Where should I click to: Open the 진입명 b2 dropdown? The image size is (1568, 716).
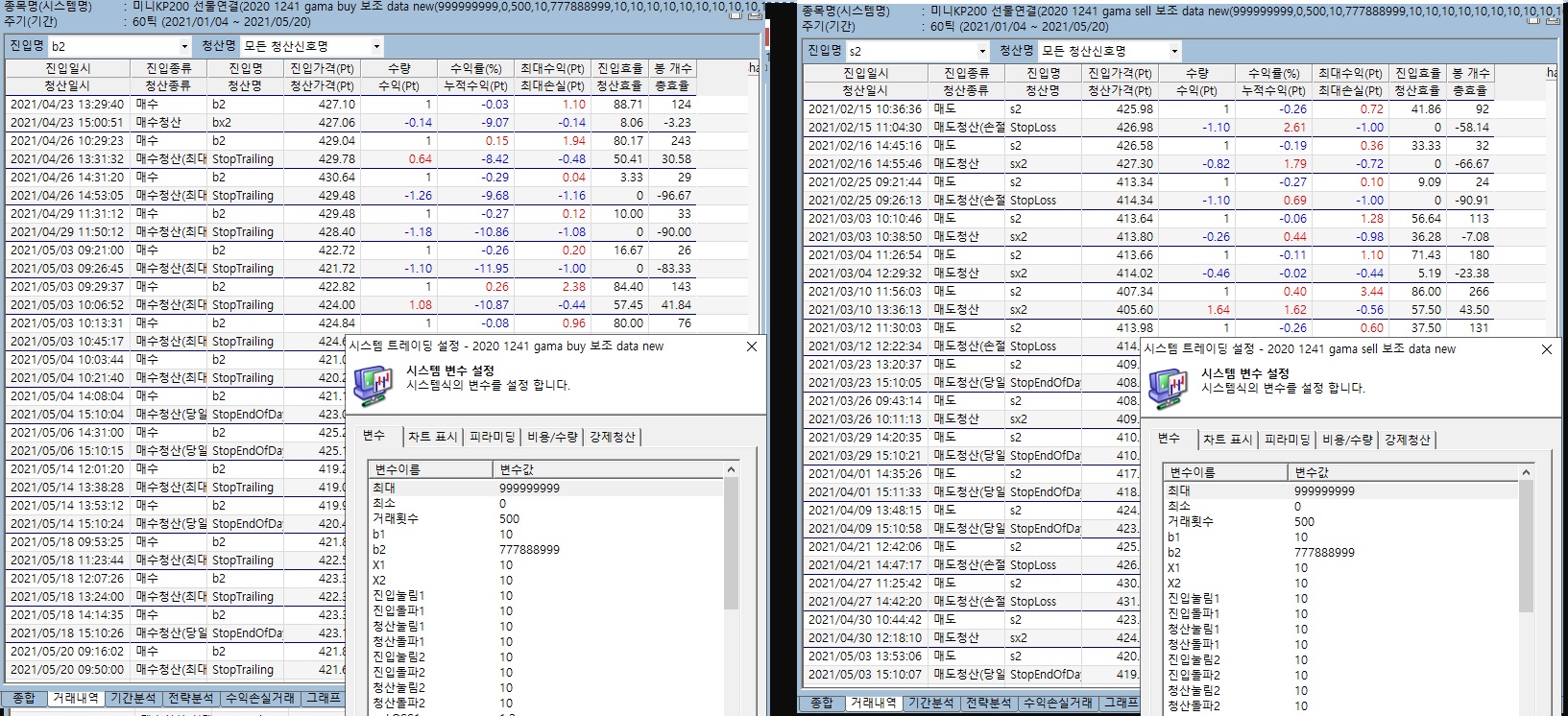[184, 46]
